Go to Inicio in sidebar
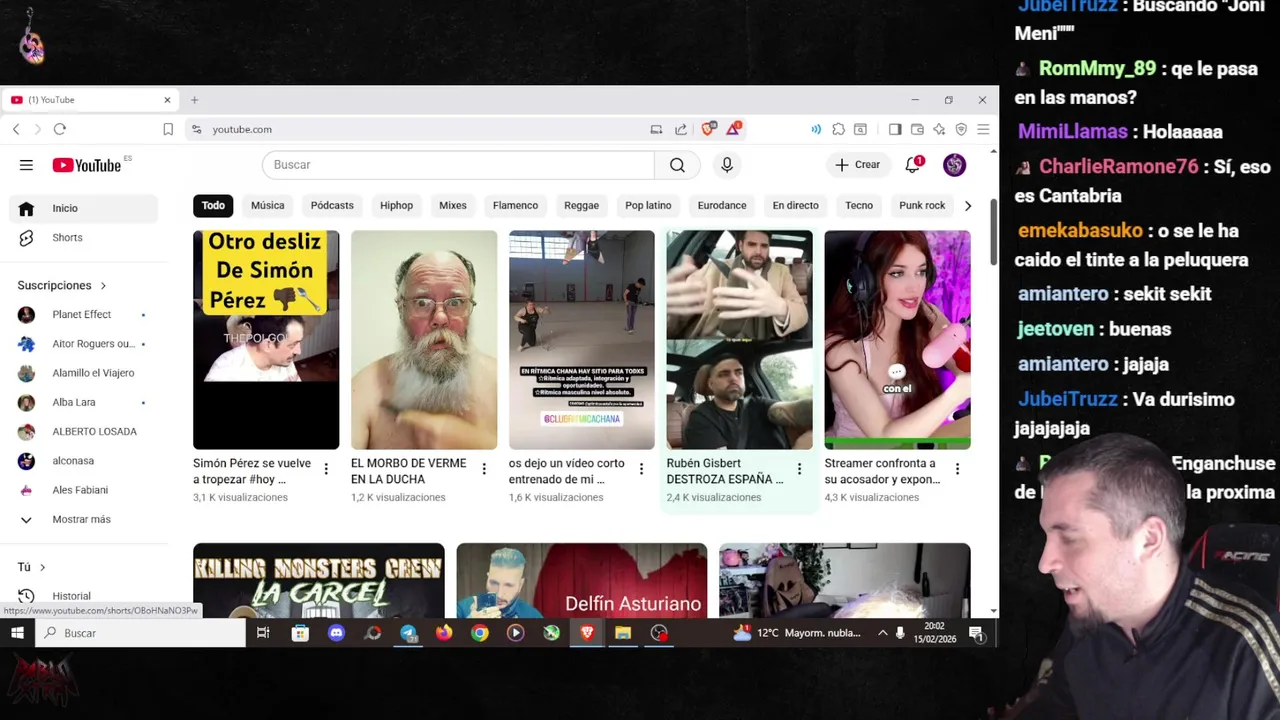Image resolution: width=1280 pixels, height=720 pixels. tap(84, 208)
